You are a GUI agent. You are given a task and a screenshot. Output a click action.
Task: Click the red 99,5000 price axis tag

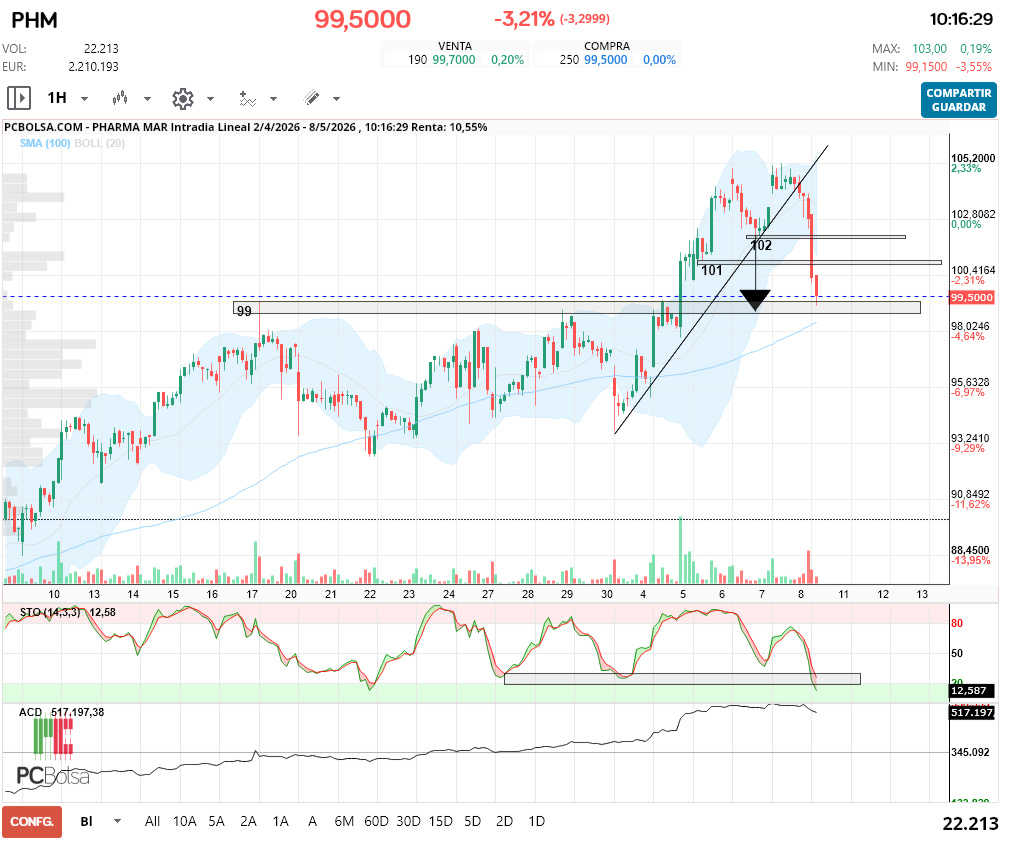click(x=971, y=298)
